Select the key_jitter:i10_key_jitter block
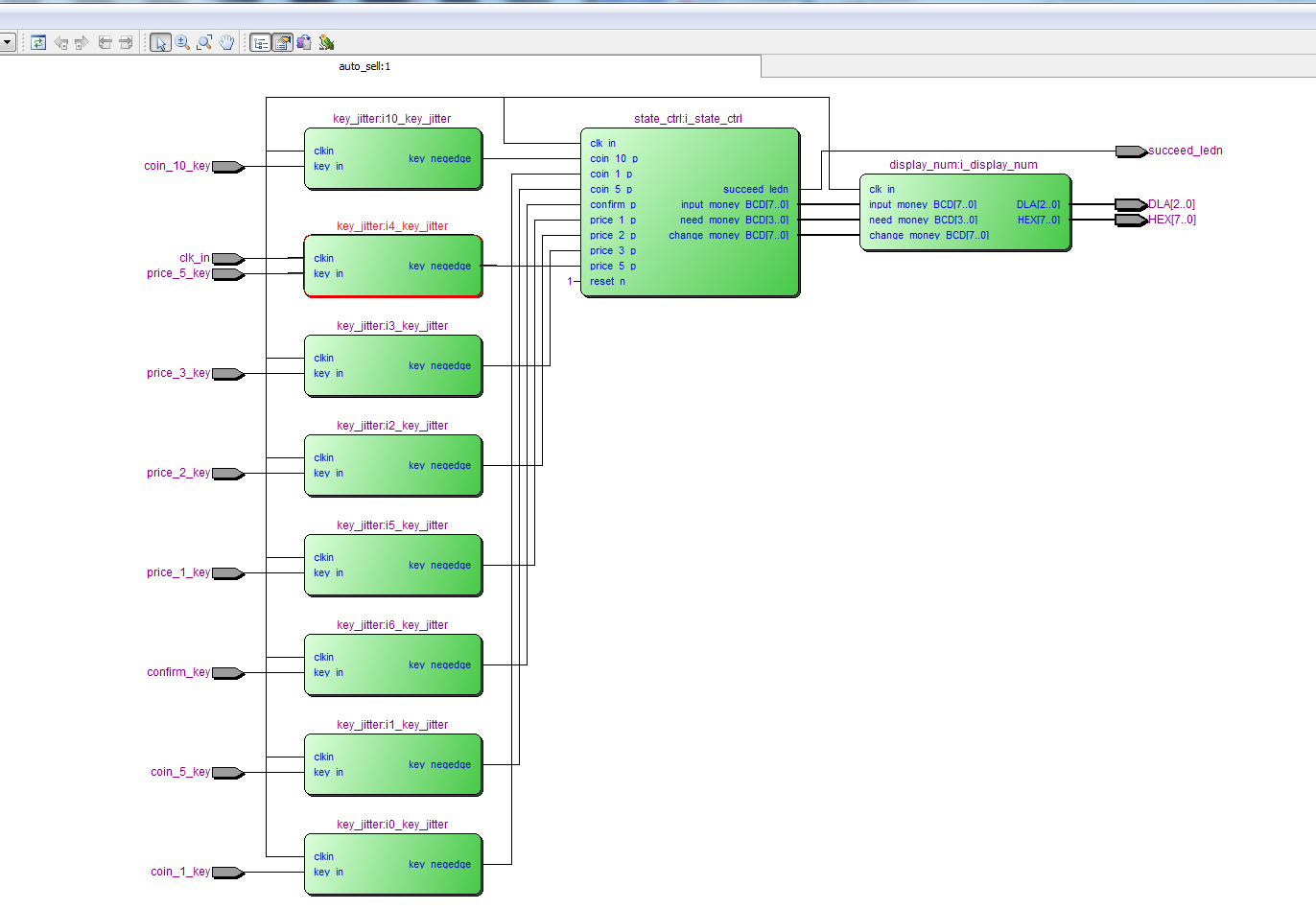The width and height of the screenshot is (1316, 909). [x=393, y=159]
